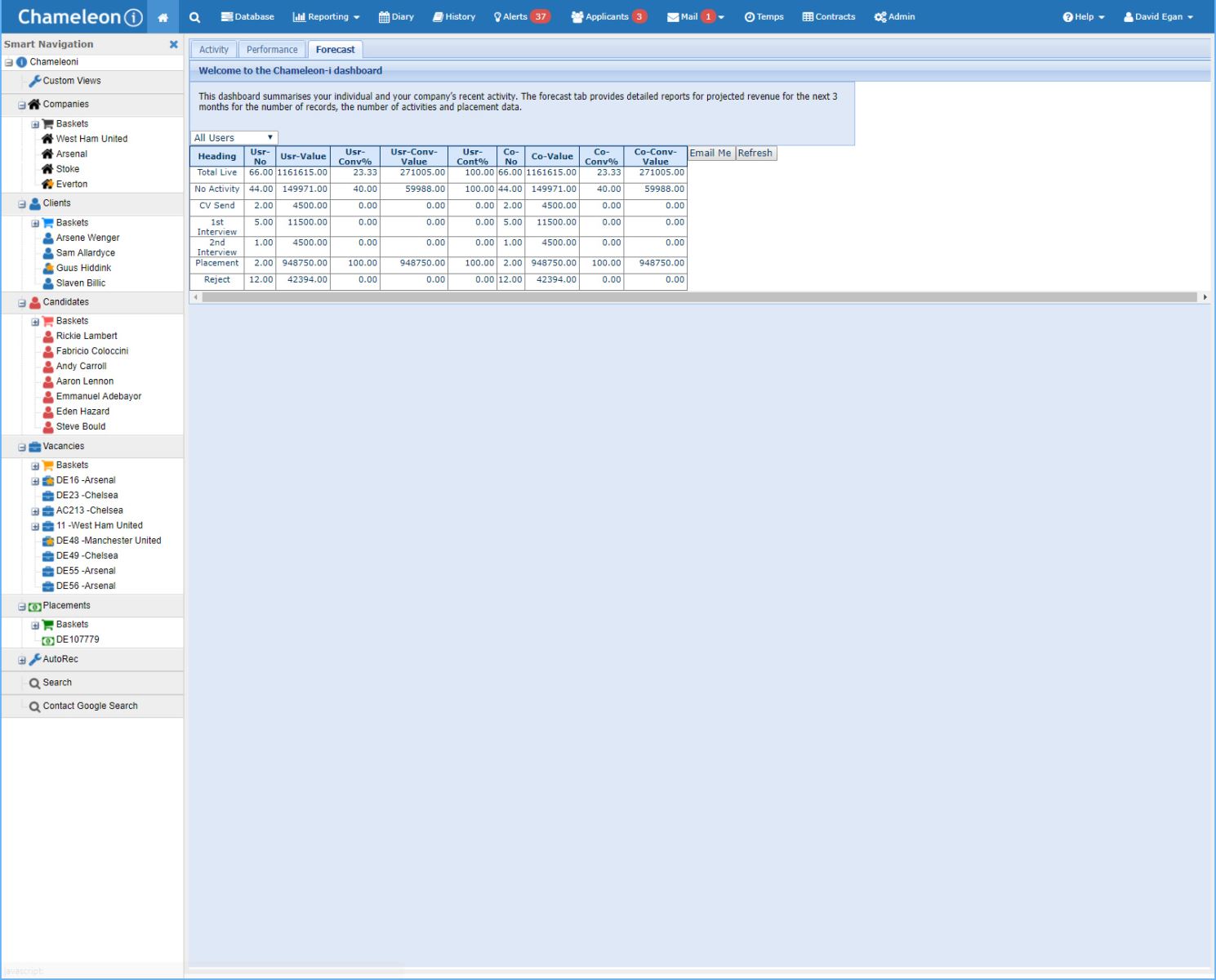Open candidate Andy Carroll icon
The image size is (1216, 980).
coord(47,367)
